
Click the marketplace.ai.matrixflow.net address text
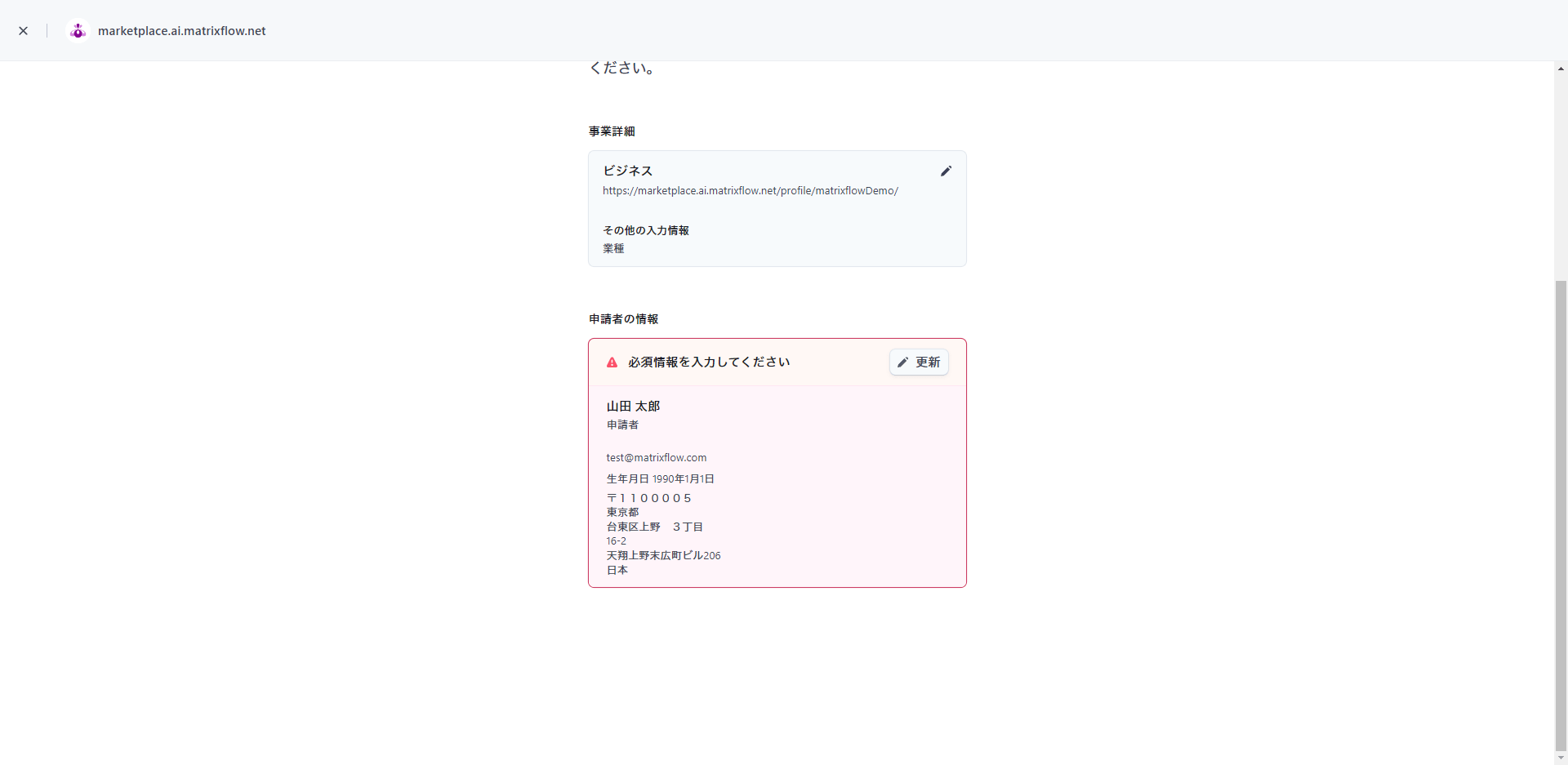point(182,31)
